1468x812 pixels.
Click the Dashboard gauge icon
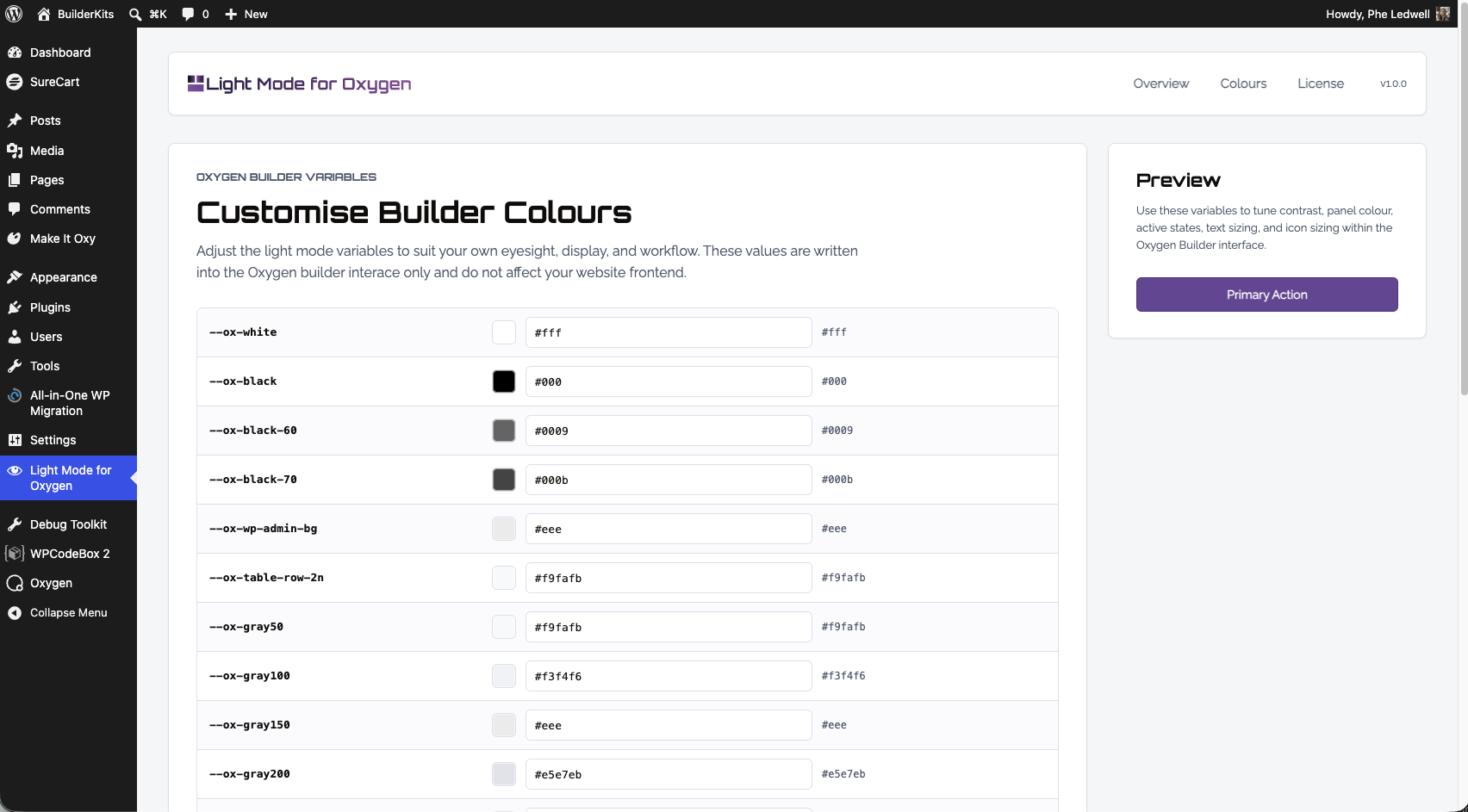(15, 53)
